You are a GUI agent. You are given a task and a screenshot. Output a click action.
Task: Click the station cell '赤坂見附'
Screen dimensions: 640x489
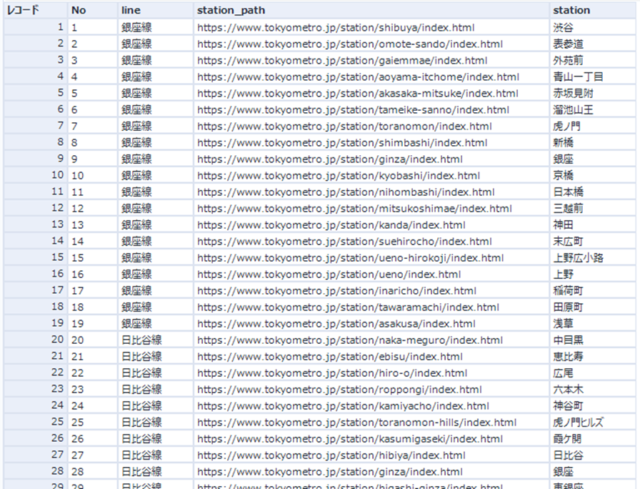tap(593, 93)
